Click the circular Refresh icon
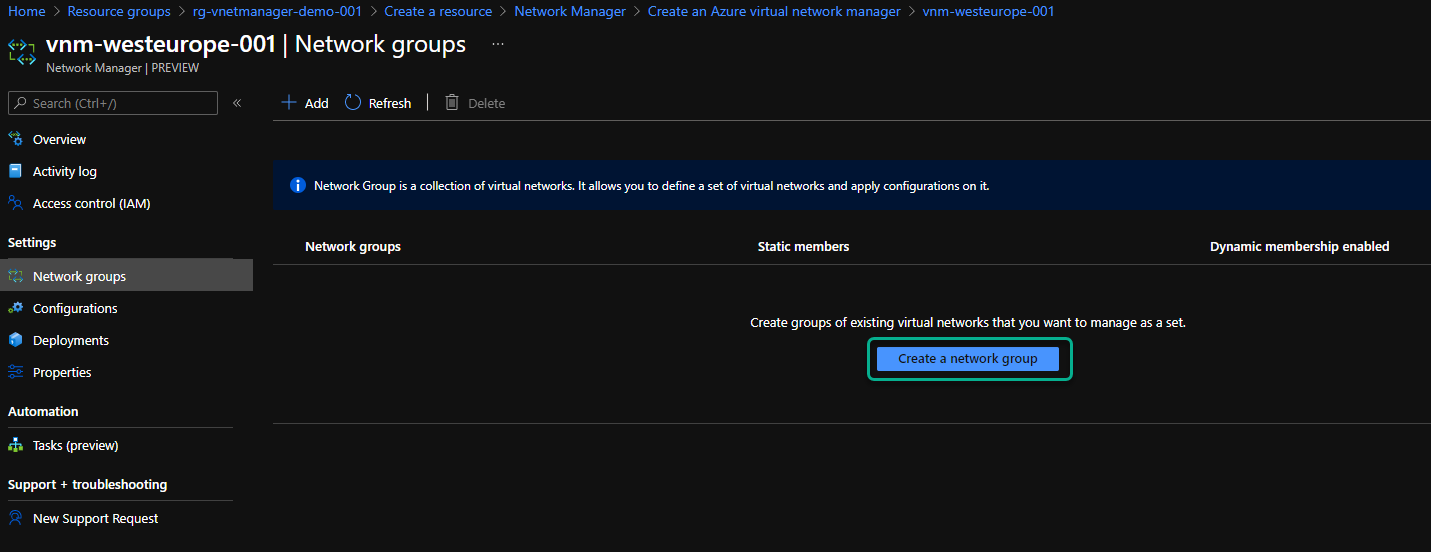This screenshot has width=1431, height=552. point(353,102)
